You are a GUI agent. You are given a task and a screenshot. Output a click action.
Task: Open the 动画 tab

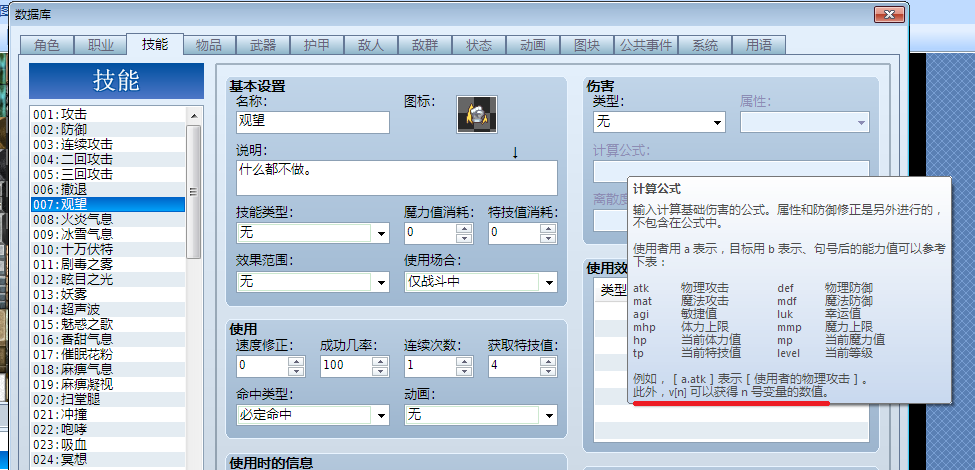tap(534, 45)
